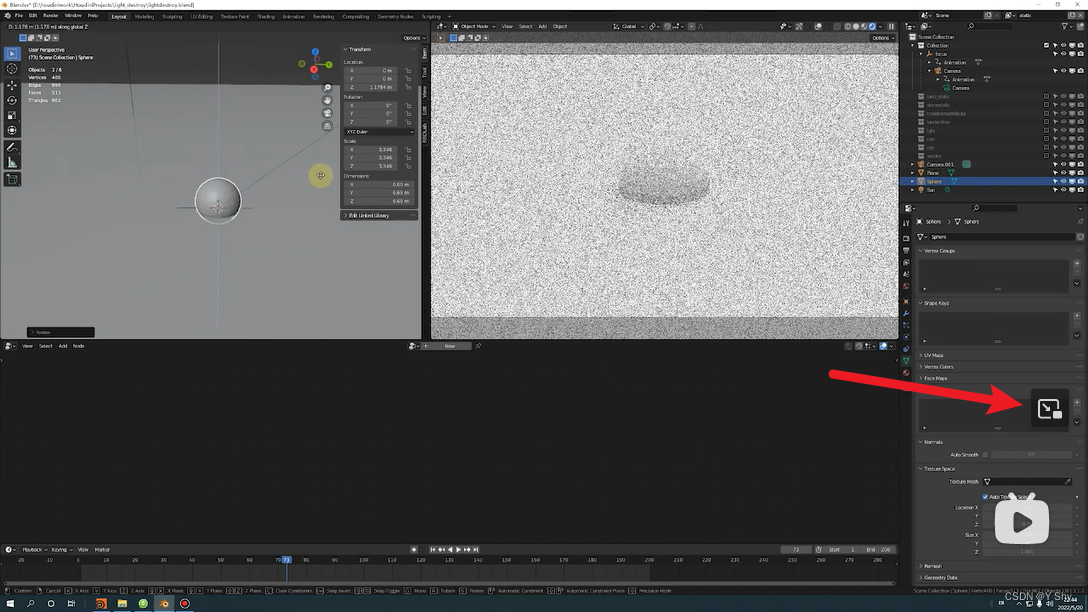Screen dimensions: 1088x612
Task: Open File Explorer from taskbar
Action: (122, 604)
